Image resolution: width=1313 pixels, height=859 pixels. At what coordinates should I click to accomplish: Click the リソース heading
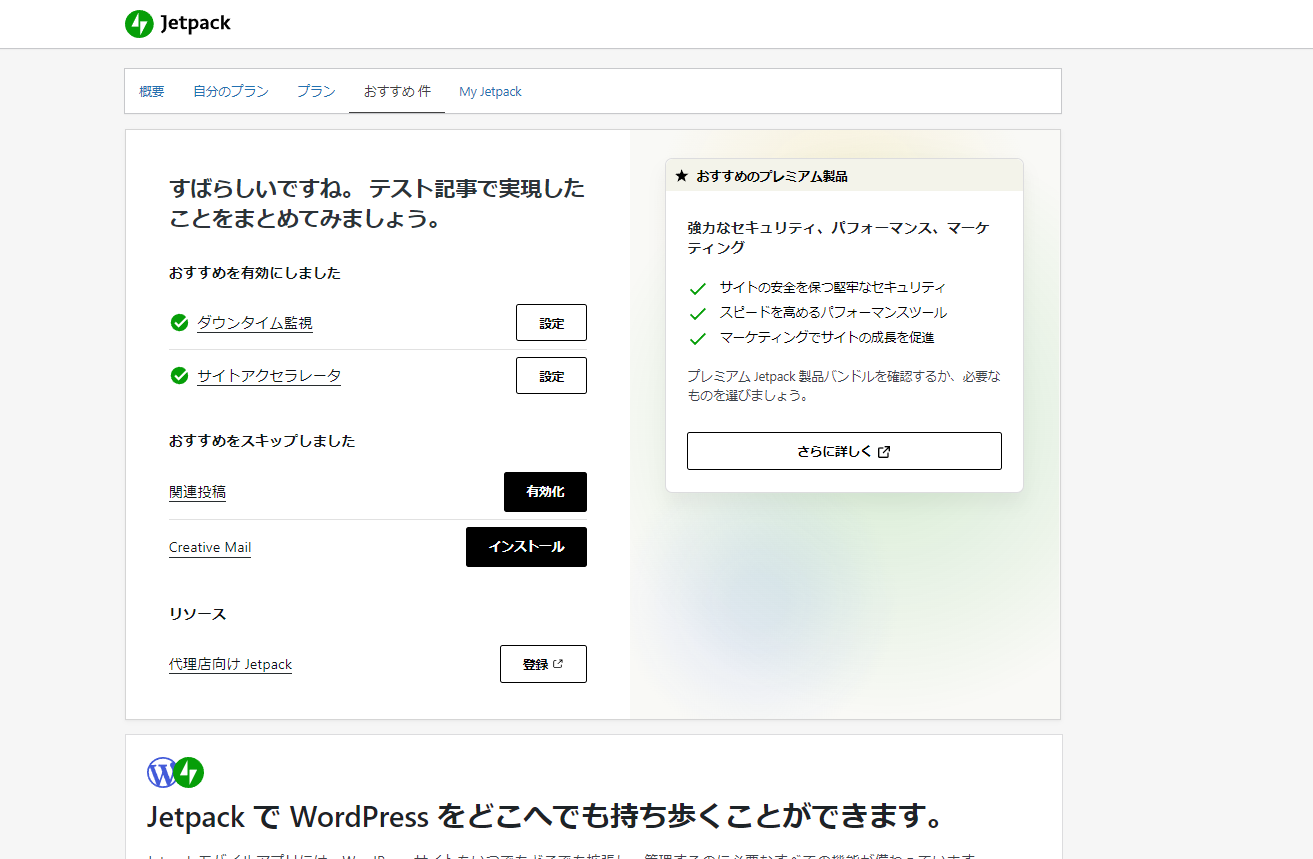click(198, 614)
